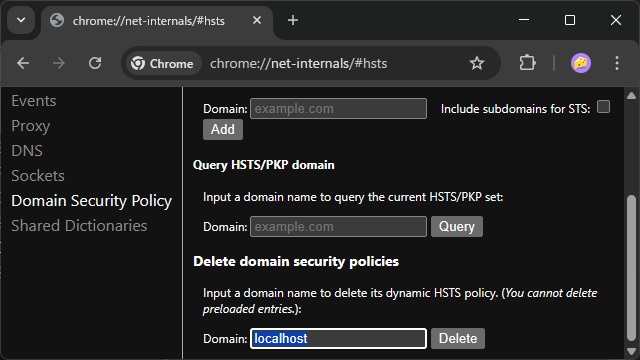Click the scrollbar up arrow
Screen dimensions: 640x360
[x=631, y=96]
